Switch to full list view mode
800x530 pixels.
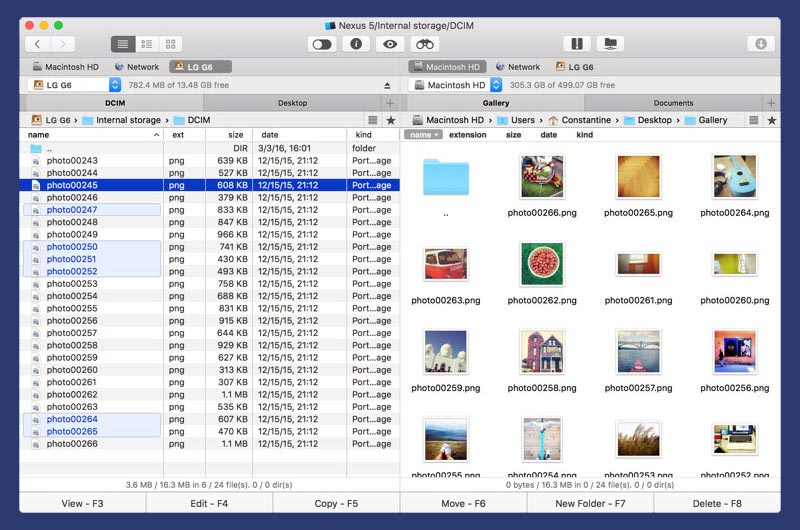coord(122,44)
